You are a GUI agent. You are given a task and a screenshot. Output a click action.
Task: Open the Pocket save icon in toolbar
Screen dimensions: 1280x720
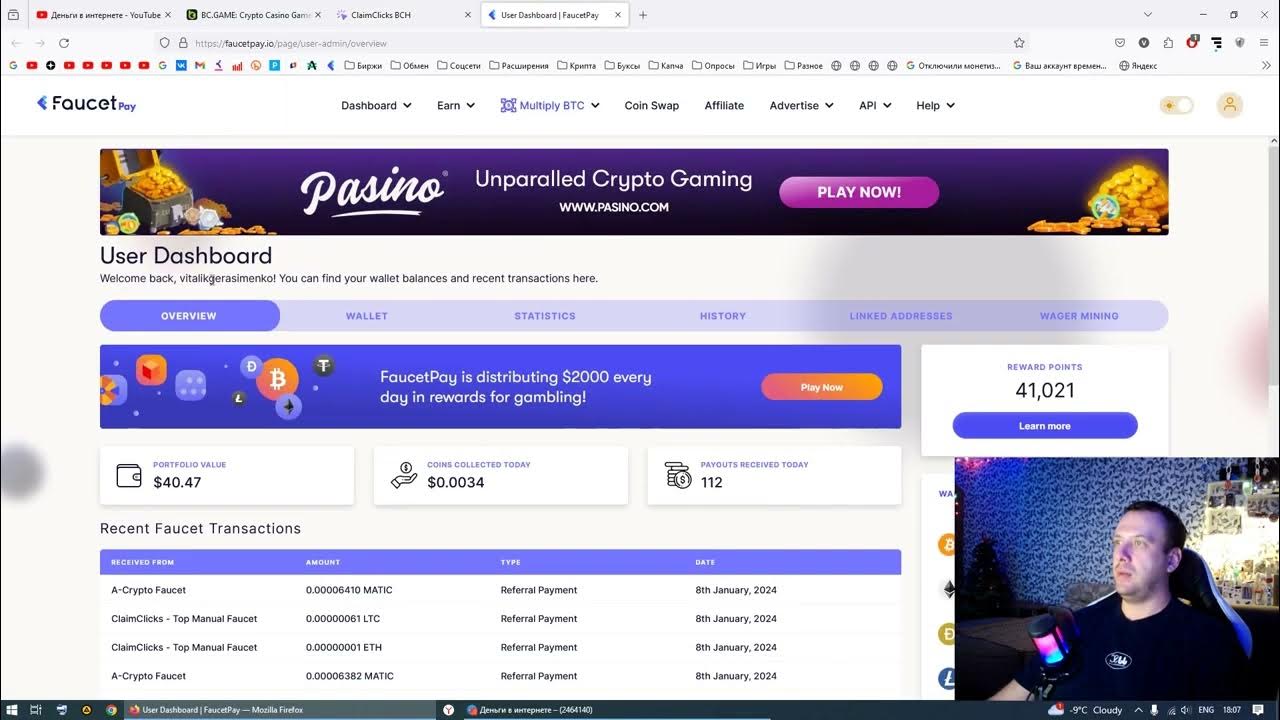point(1120,43)
